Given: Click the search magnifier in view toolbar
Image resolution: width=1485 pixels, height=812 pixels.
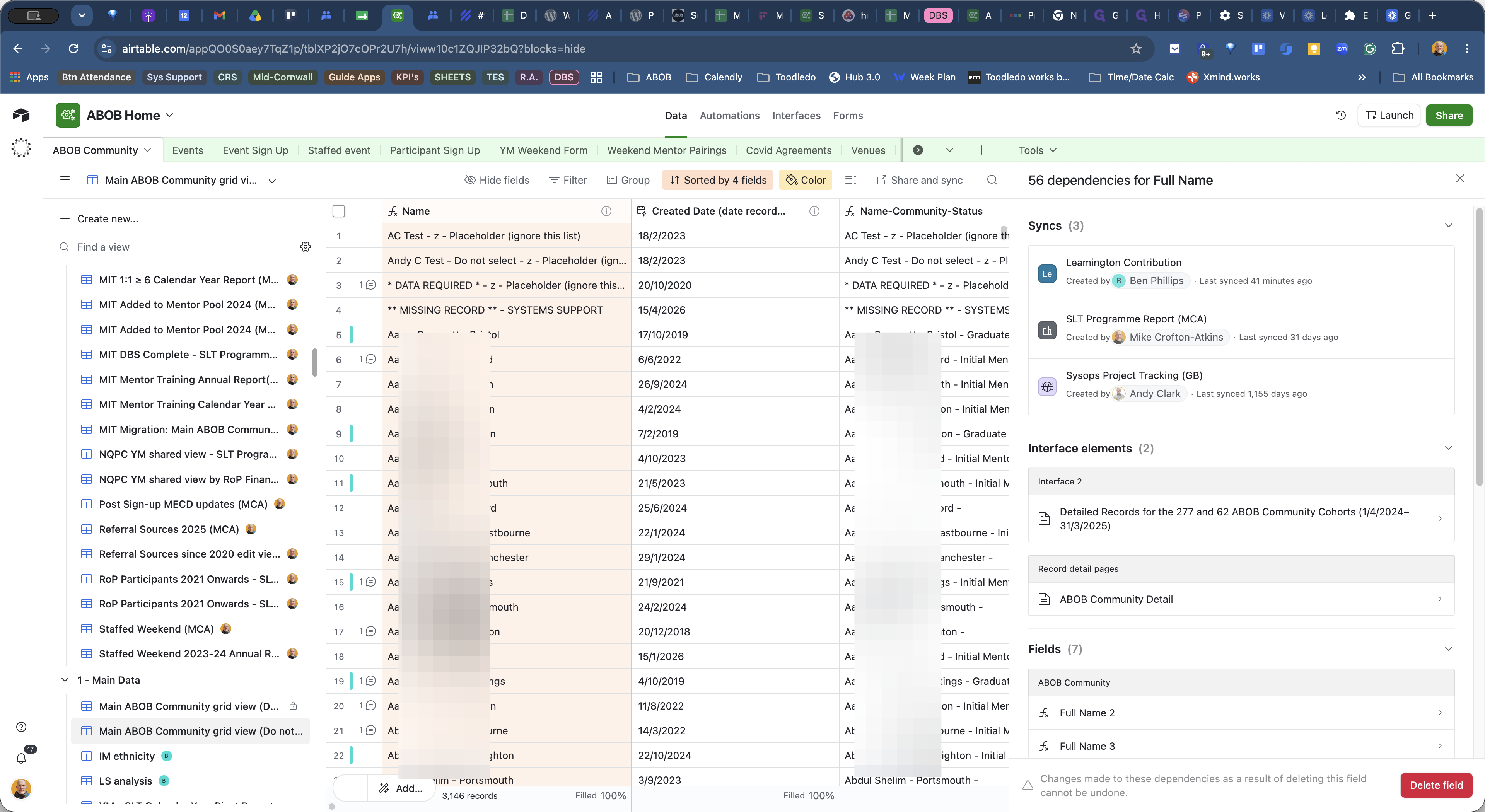Looking at the screenshot, I should [x=992, y=180].
